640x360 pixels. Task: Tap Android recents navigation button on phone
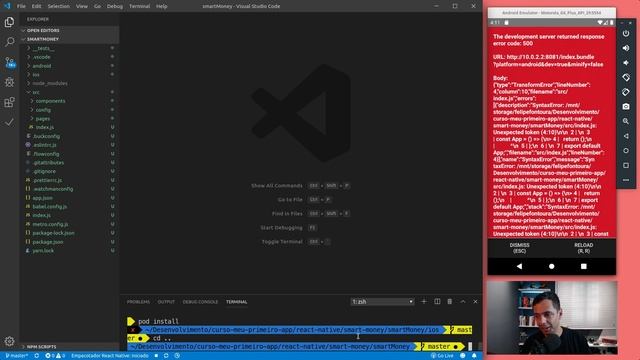click(x=584, y=266)
